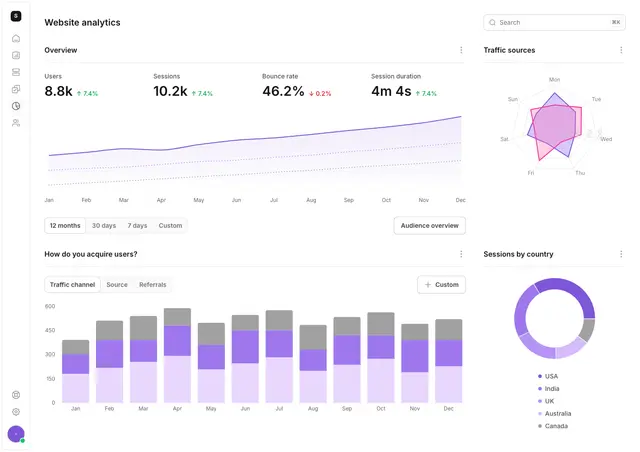Open the support lifebuoy icon
This screenshot has width=640, height=452.
pos(16,395)
